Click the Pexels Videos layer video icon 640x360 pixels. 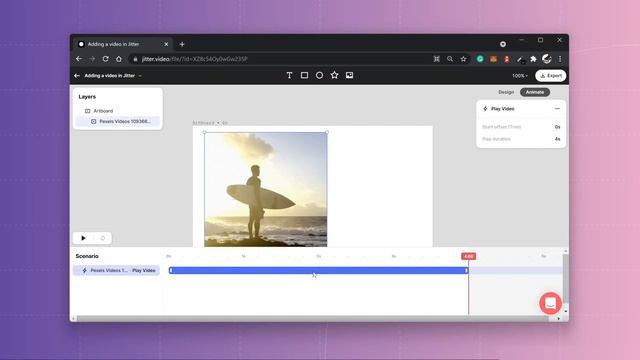pyautogui.click(x=93, y=122)
